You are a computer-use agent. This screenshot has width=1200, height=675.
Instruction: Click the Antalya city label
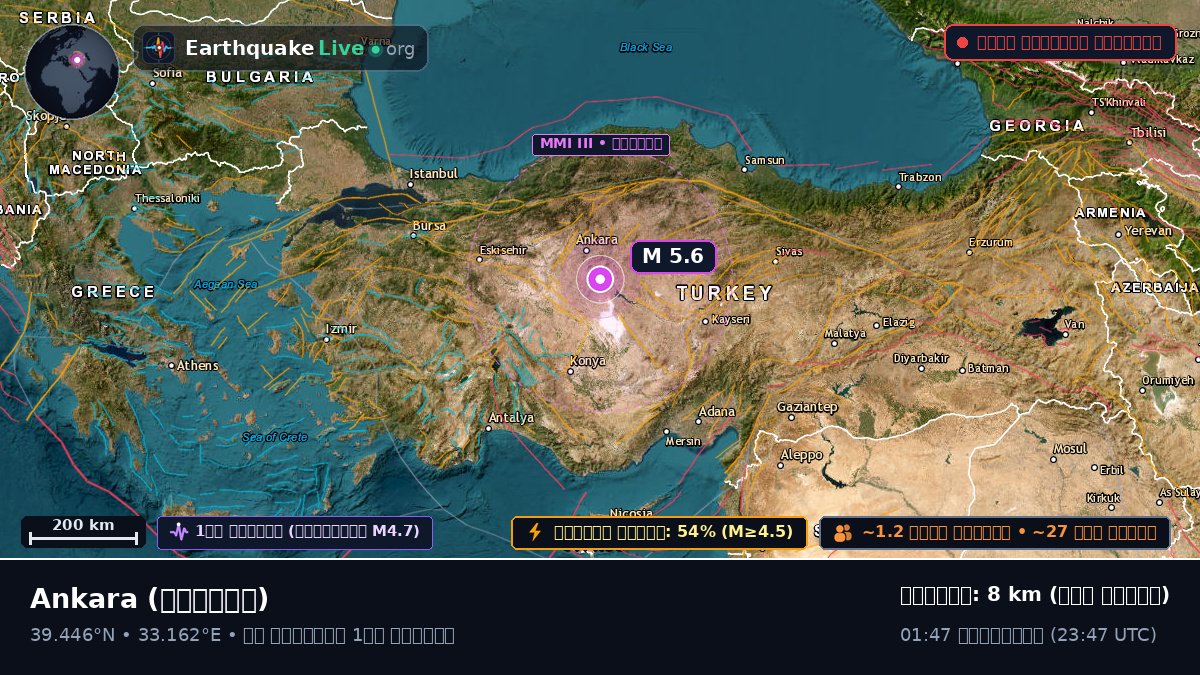tap(511, 418)
